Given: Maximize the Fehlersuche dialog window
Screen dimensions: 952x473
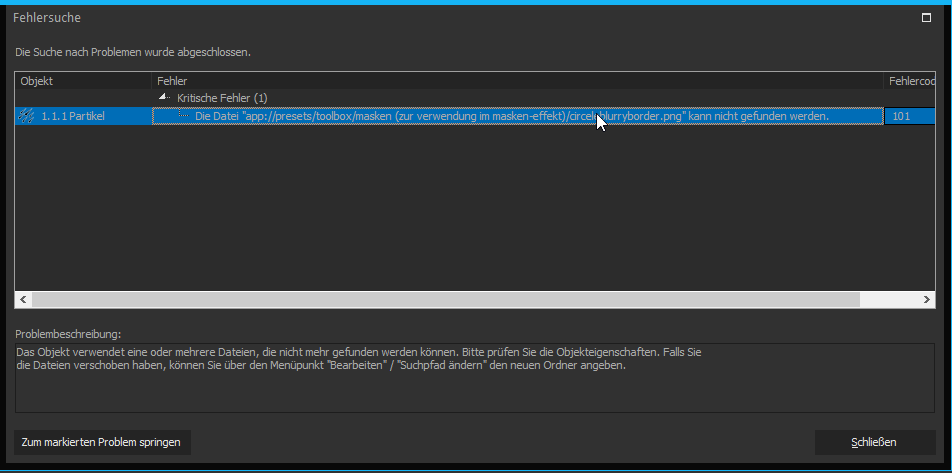Looking at the screenshot, I should [926, 17].
